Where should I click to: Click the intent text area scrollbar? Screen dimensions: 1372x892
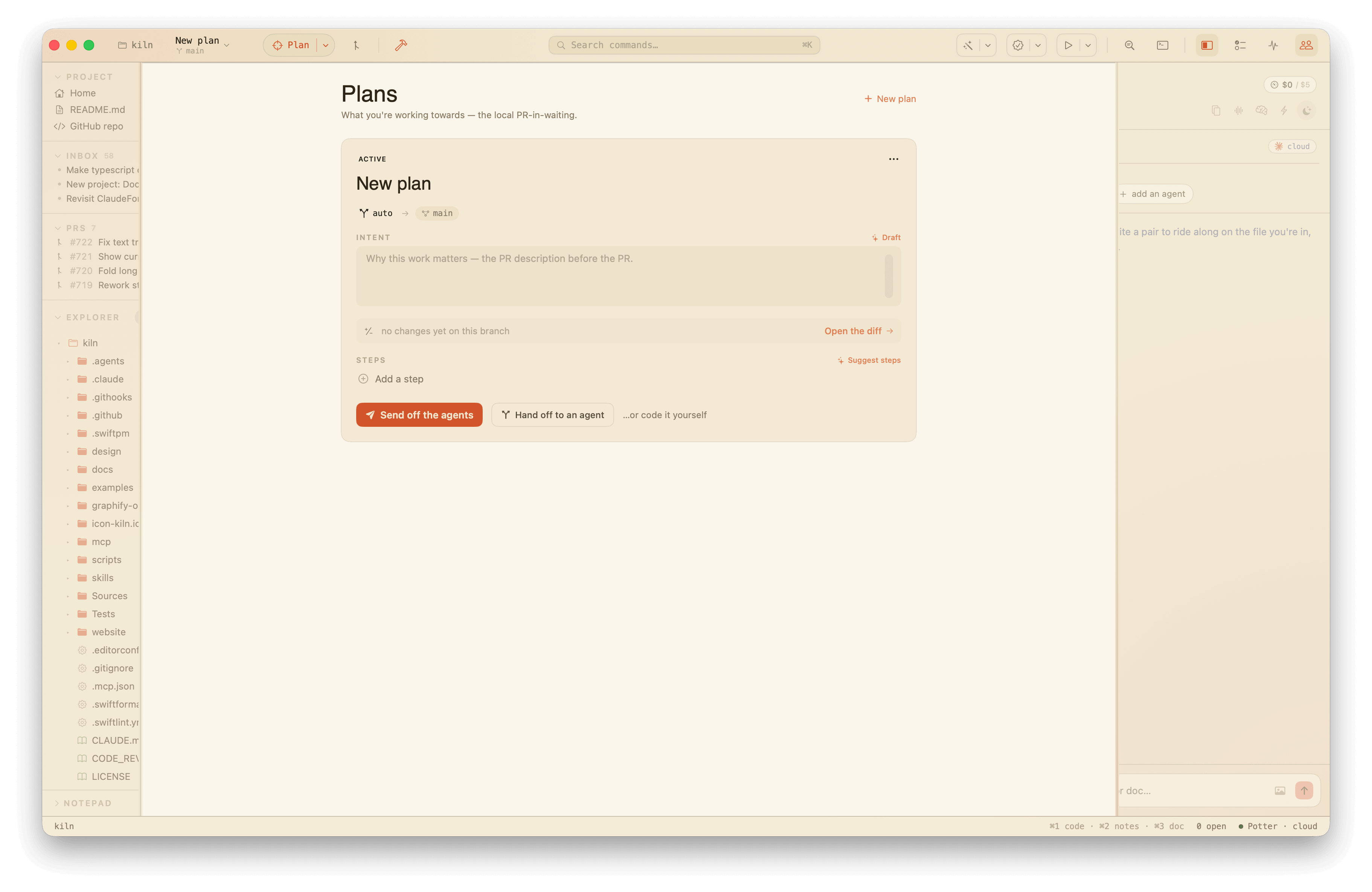(x=888, y=276)
